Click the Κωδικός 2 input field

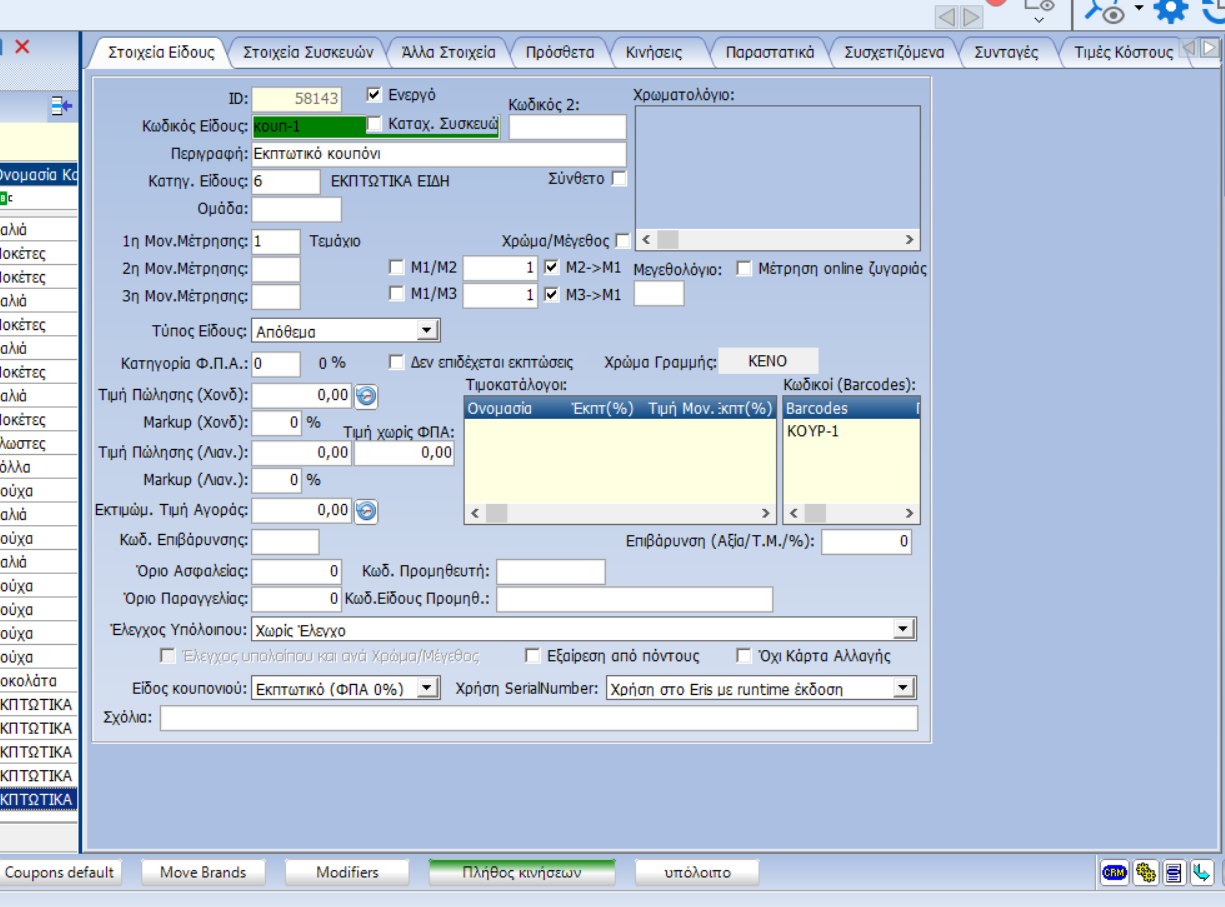click(568, 127)
